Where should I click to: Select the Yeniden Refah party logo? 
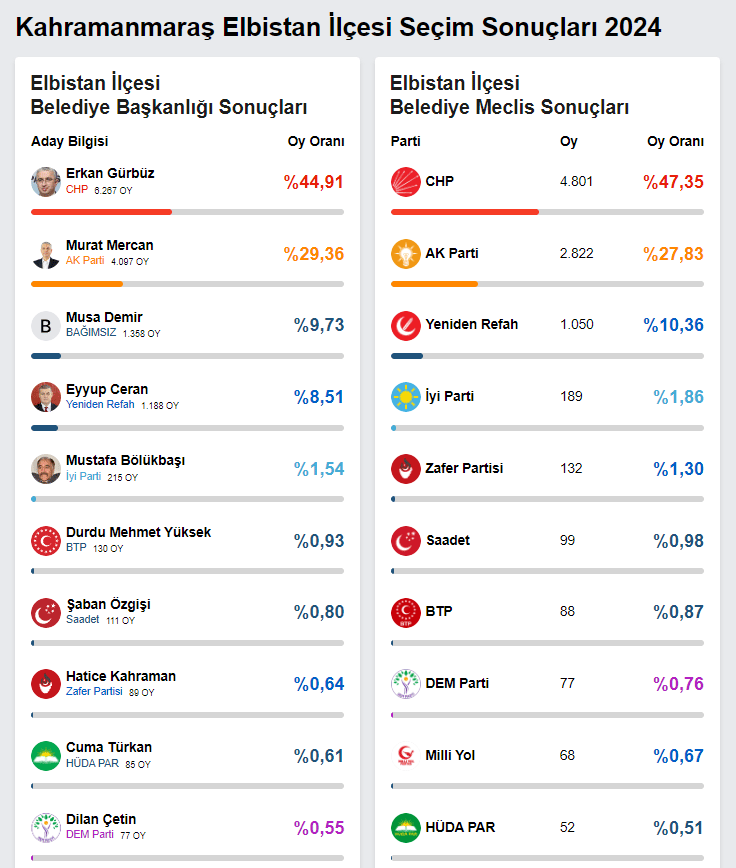click(406, 325)
